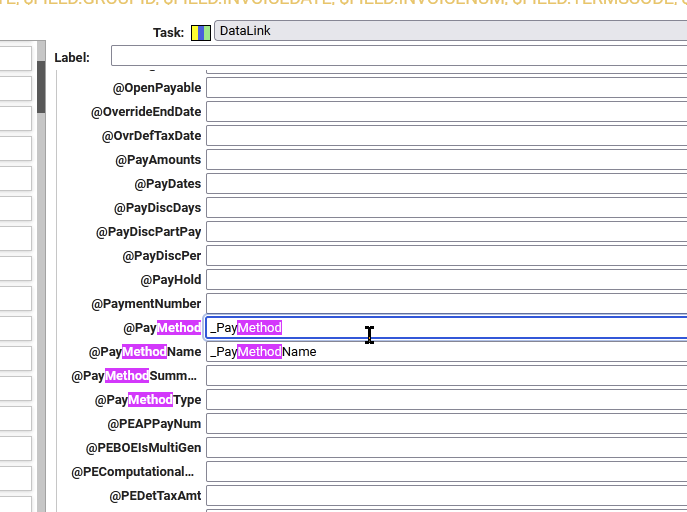Screen dimensions: 687x512
Task: Click the DataLink task icon
Action: [201, 33]
